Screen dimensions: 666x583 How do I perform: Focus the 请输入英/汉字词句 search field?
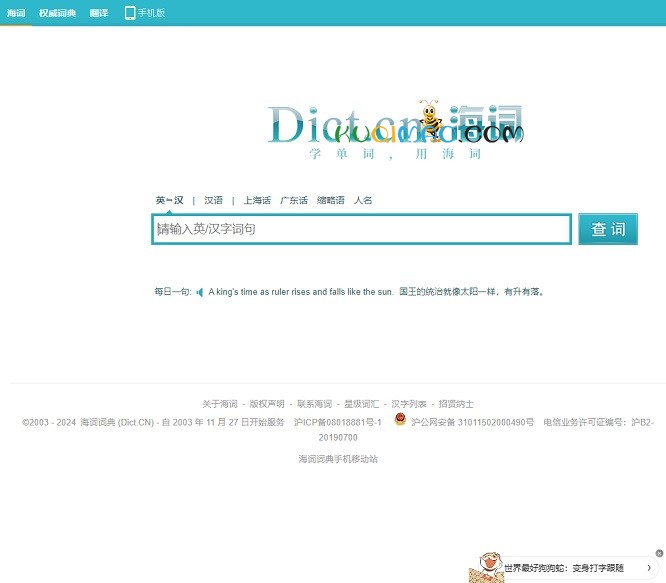(361, 229)
